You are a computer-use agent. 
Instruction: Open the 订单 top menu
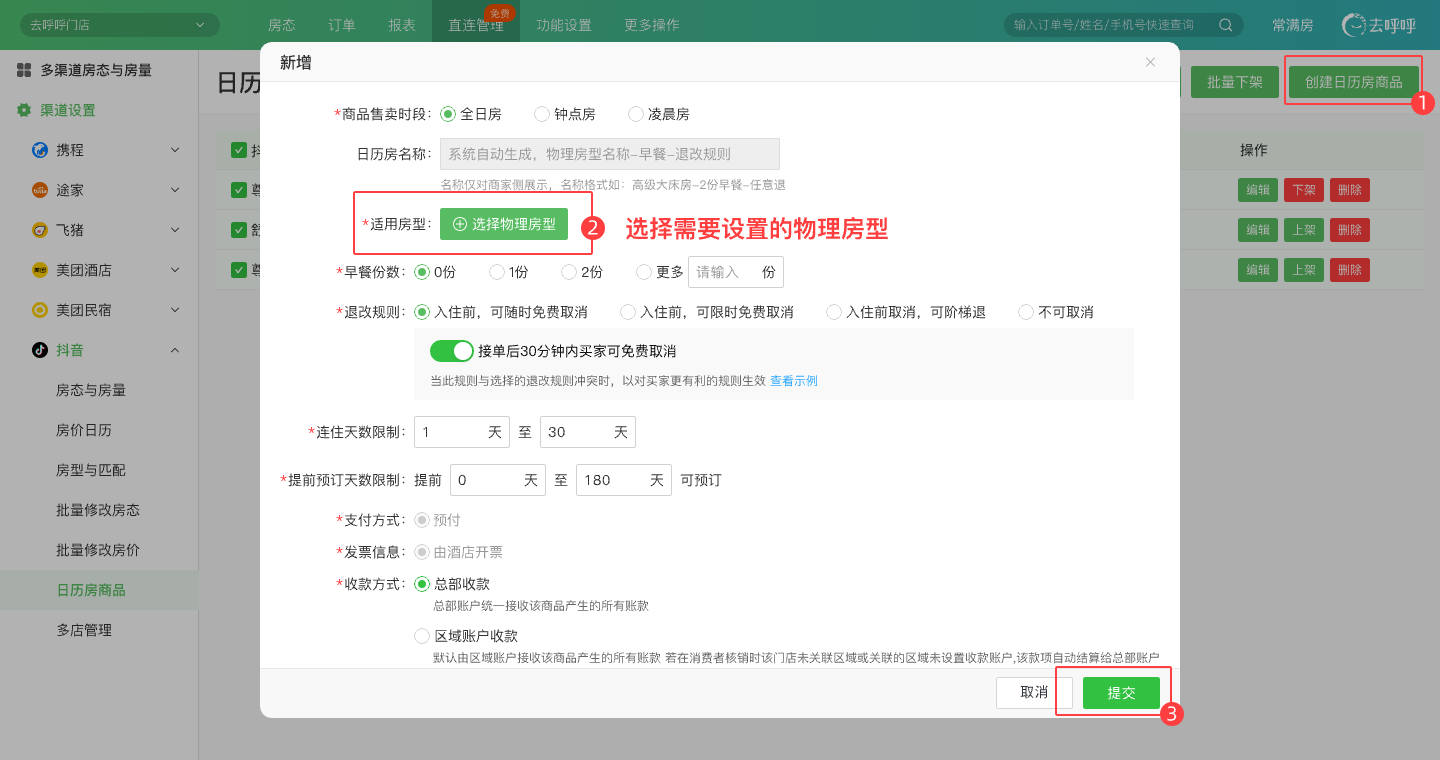point(342,25)
